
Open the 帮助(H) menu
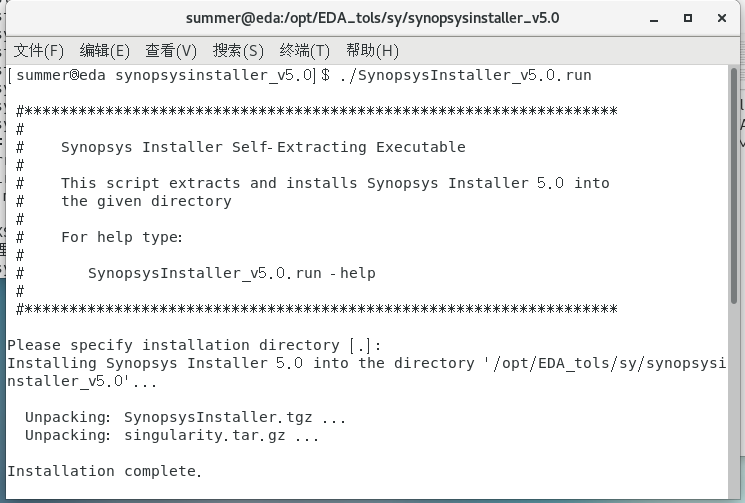[x=372, y=51]
